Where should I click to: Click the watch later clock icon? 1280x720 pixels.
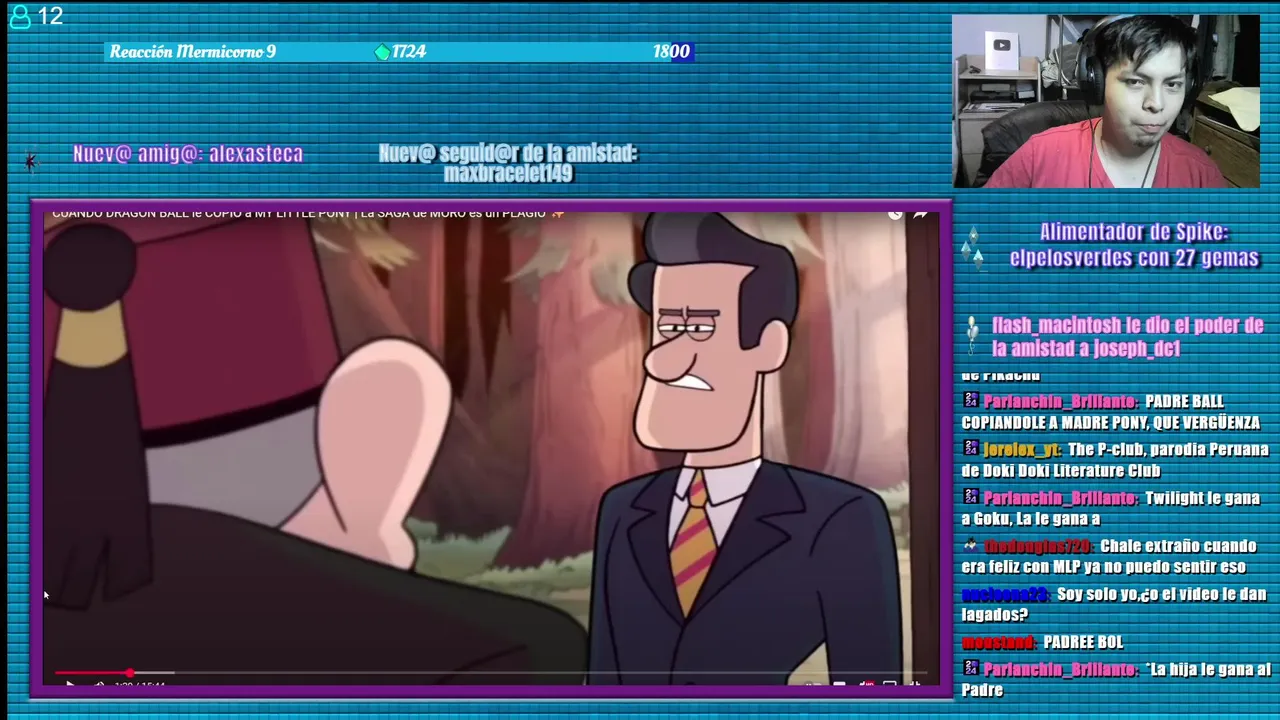894,213
